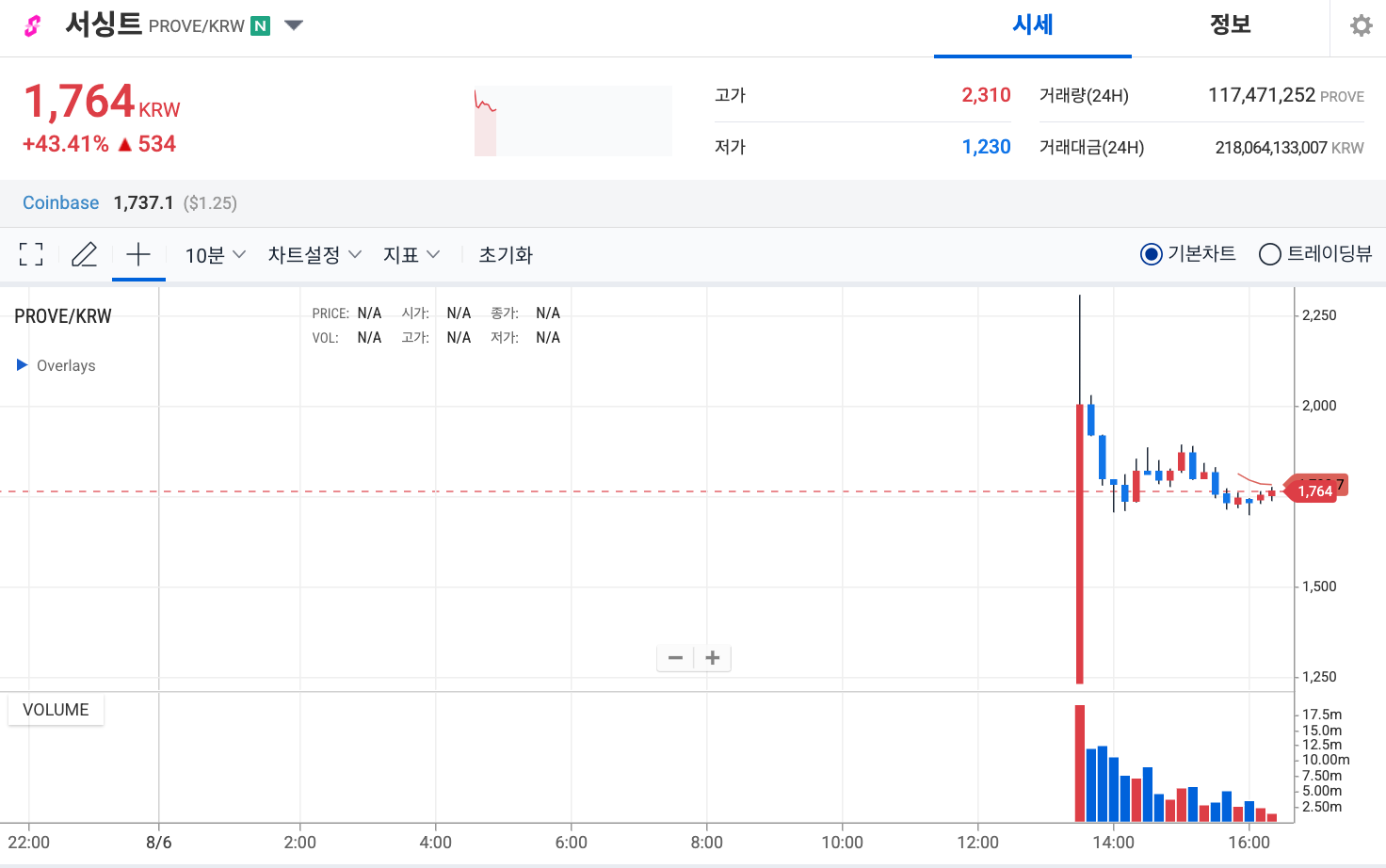Open the fullscreen chart view
1386x868 pixels.
[30, 253]
